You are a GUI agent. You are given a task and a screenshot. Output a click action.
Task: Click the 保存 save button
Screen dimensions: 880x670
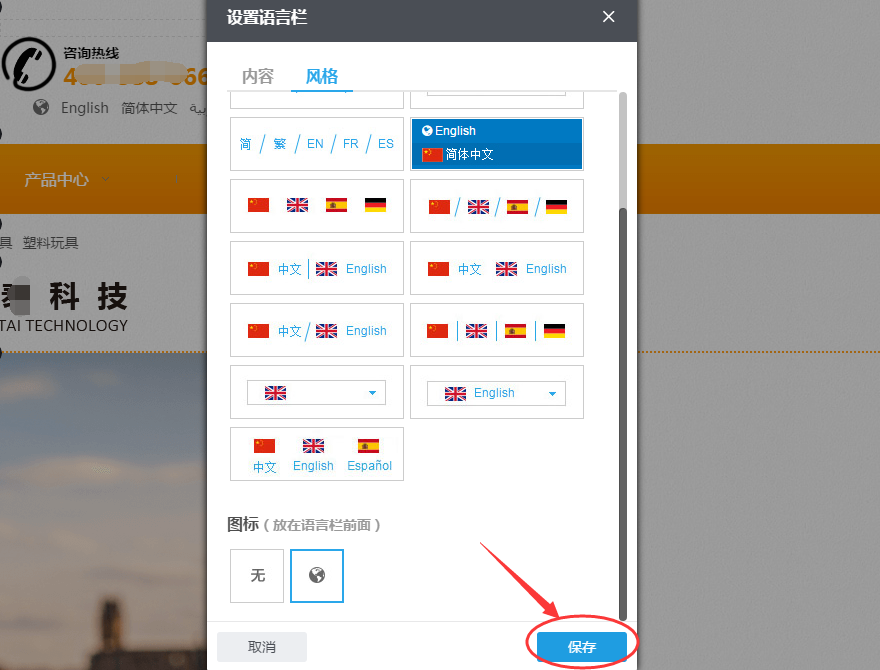point(581,647)
